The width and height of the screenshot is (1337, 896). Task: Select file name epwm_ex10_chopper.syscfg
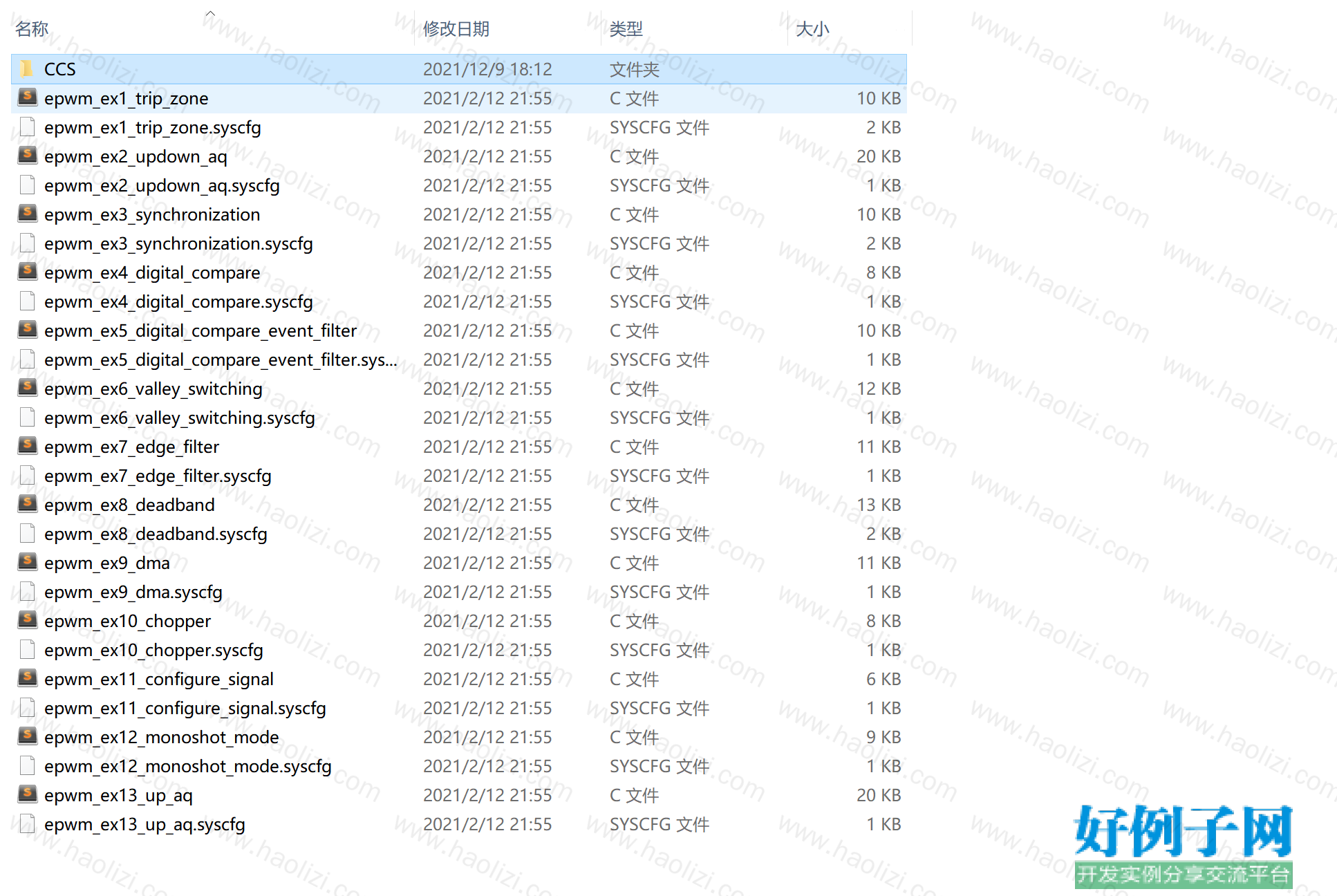point(153,650)
